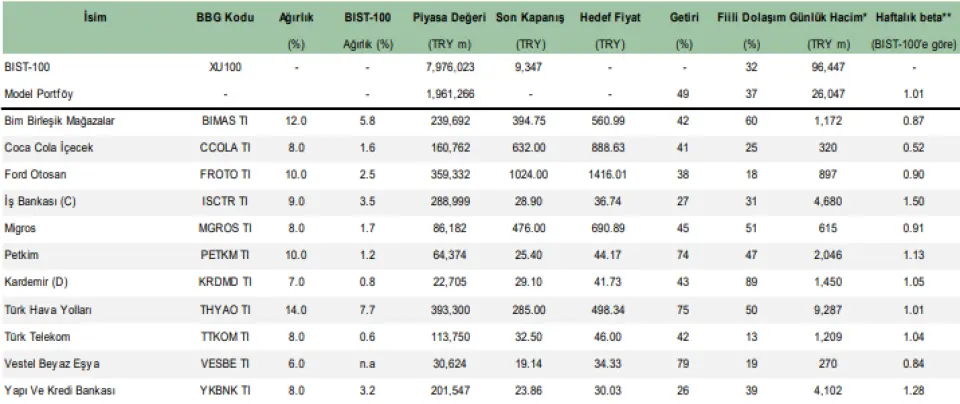Viewport: 960px width, 404px height.
Task: Click Petkim target price 44.17
Action: coord(610,256)
